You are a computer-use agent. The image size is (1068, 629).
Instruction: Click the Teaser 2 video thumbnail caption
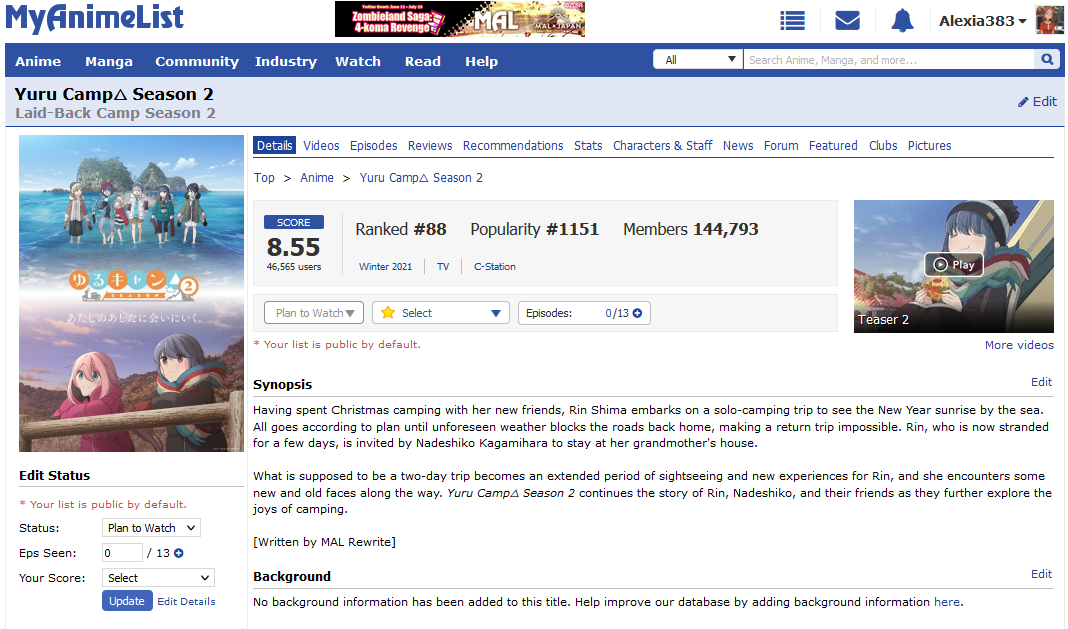point(883,320)
